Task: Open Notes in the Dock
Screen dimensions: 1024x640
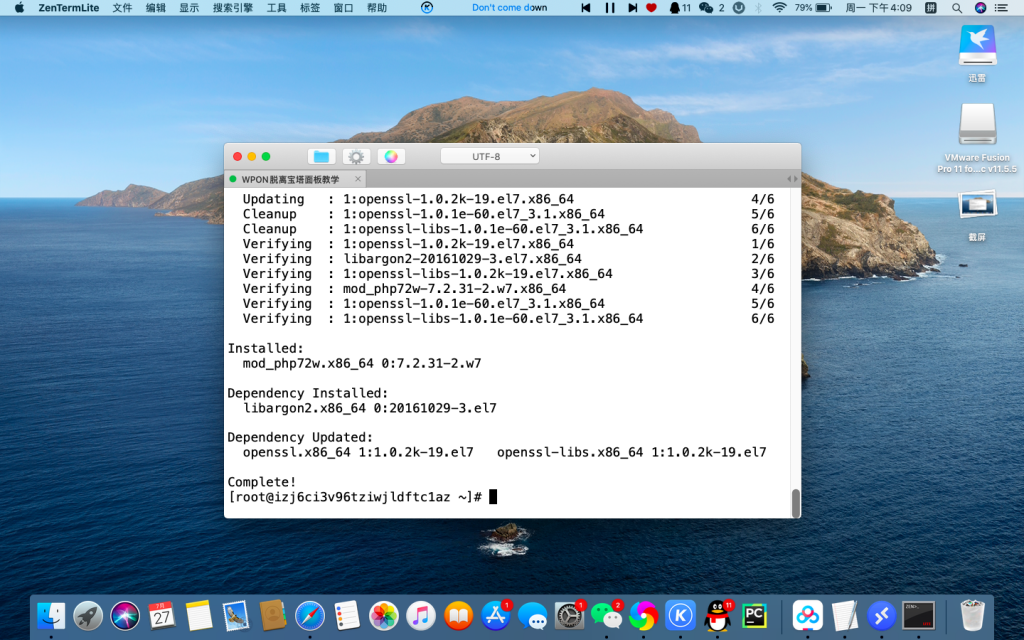Action: click(199, 616)
